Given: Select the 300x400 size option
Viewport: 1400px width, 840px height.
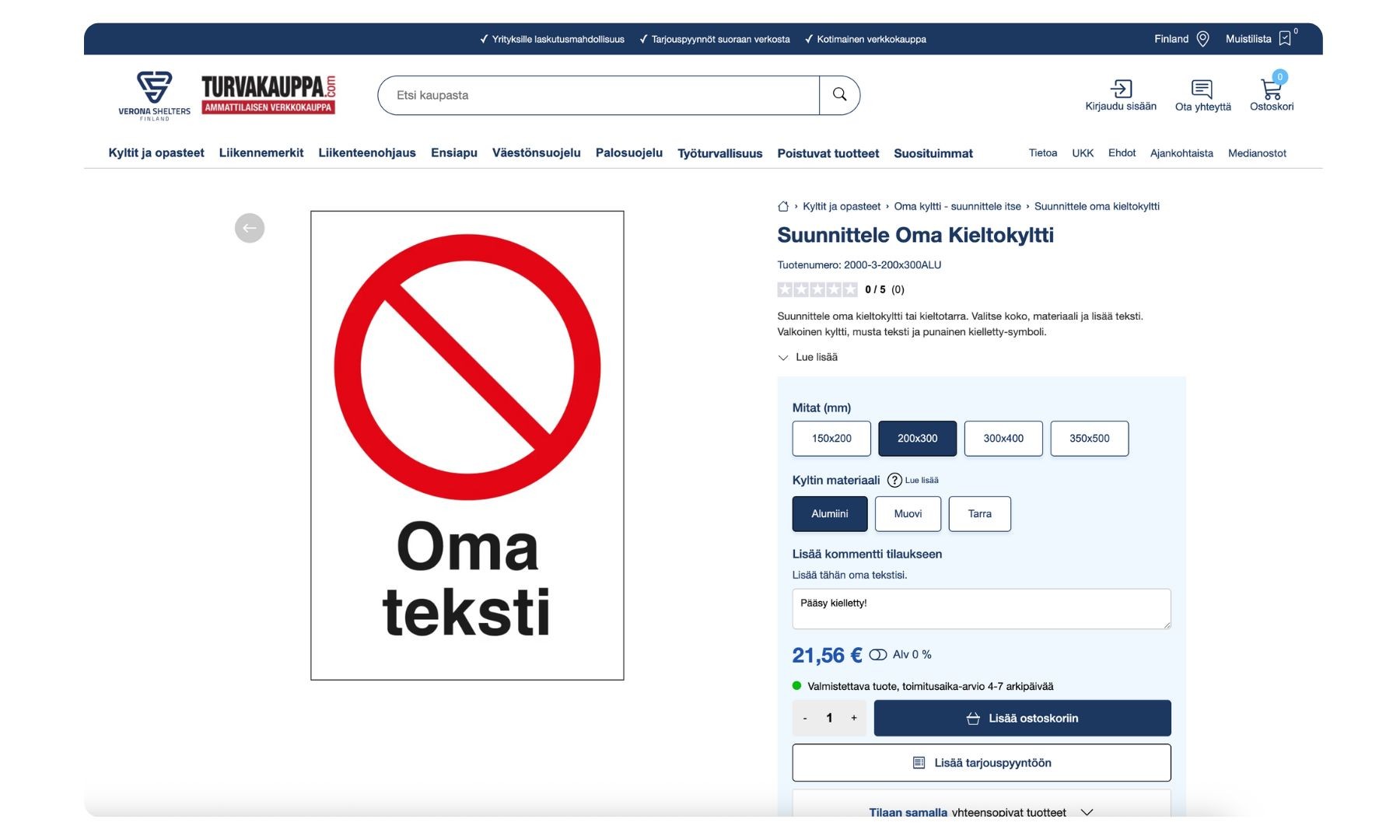Looking at the screenshot, I should 1003,439.
